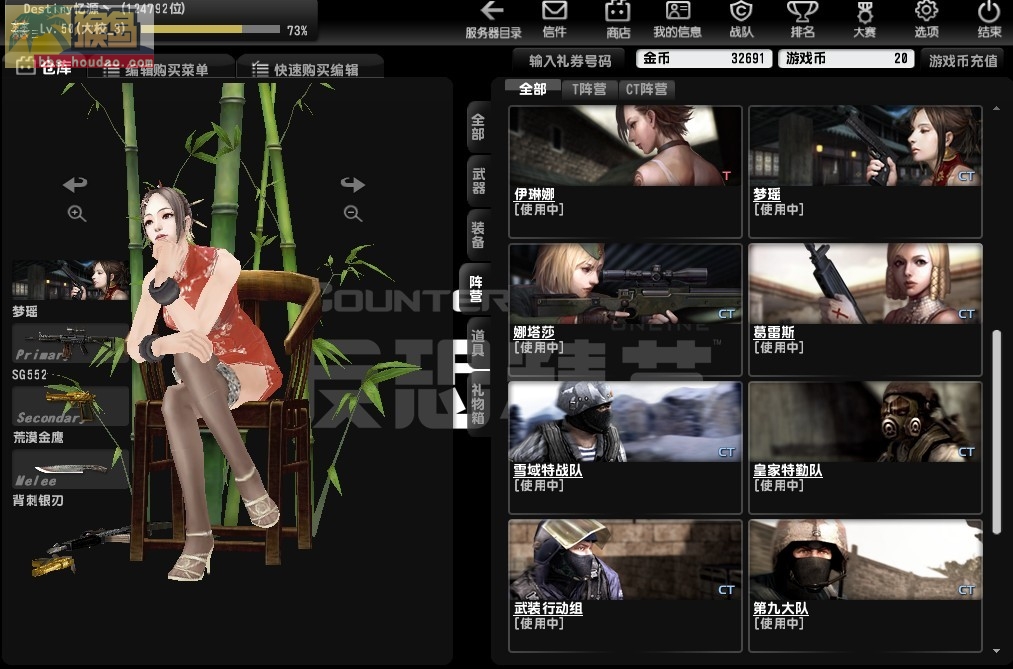Viewport: 1013px width, 669px height.
Task: Click the 结束 power icon to exit
Action: coord(989,20)
